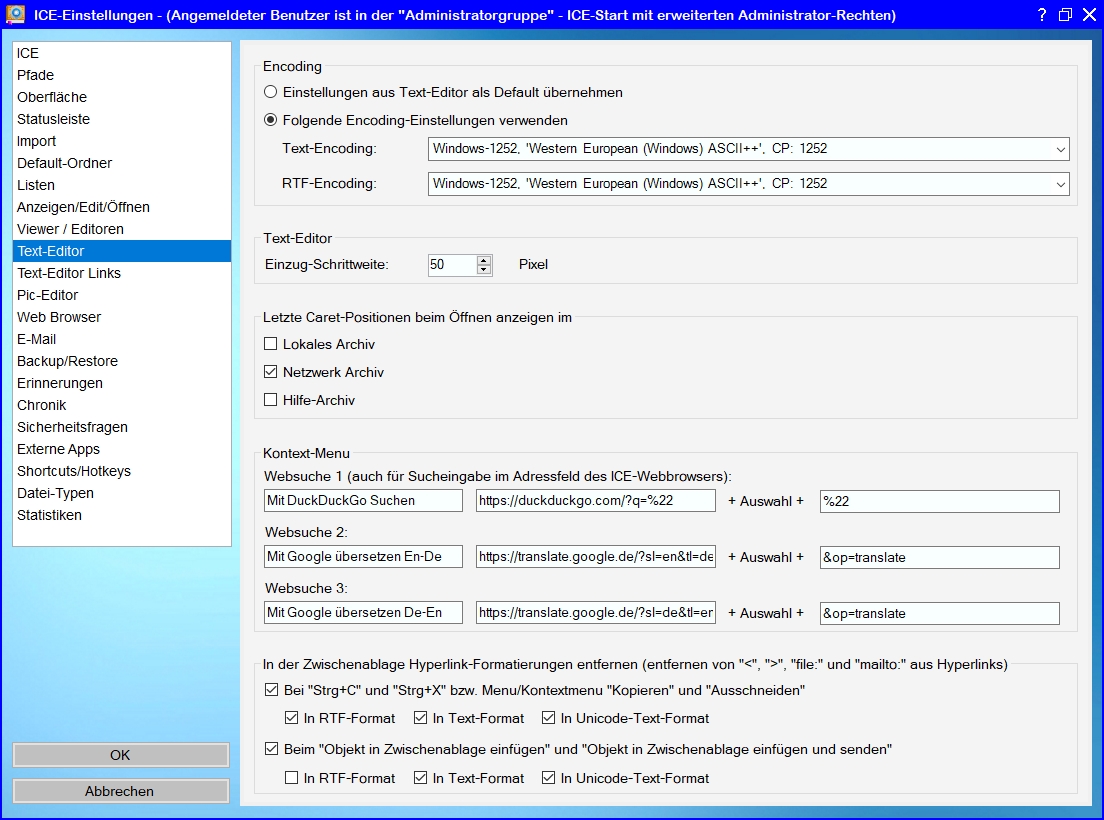The width and height of the screenshot is (1104, 820).
Task: Click the ICE app icon in the title bar
Action: (x=15, y=14)
